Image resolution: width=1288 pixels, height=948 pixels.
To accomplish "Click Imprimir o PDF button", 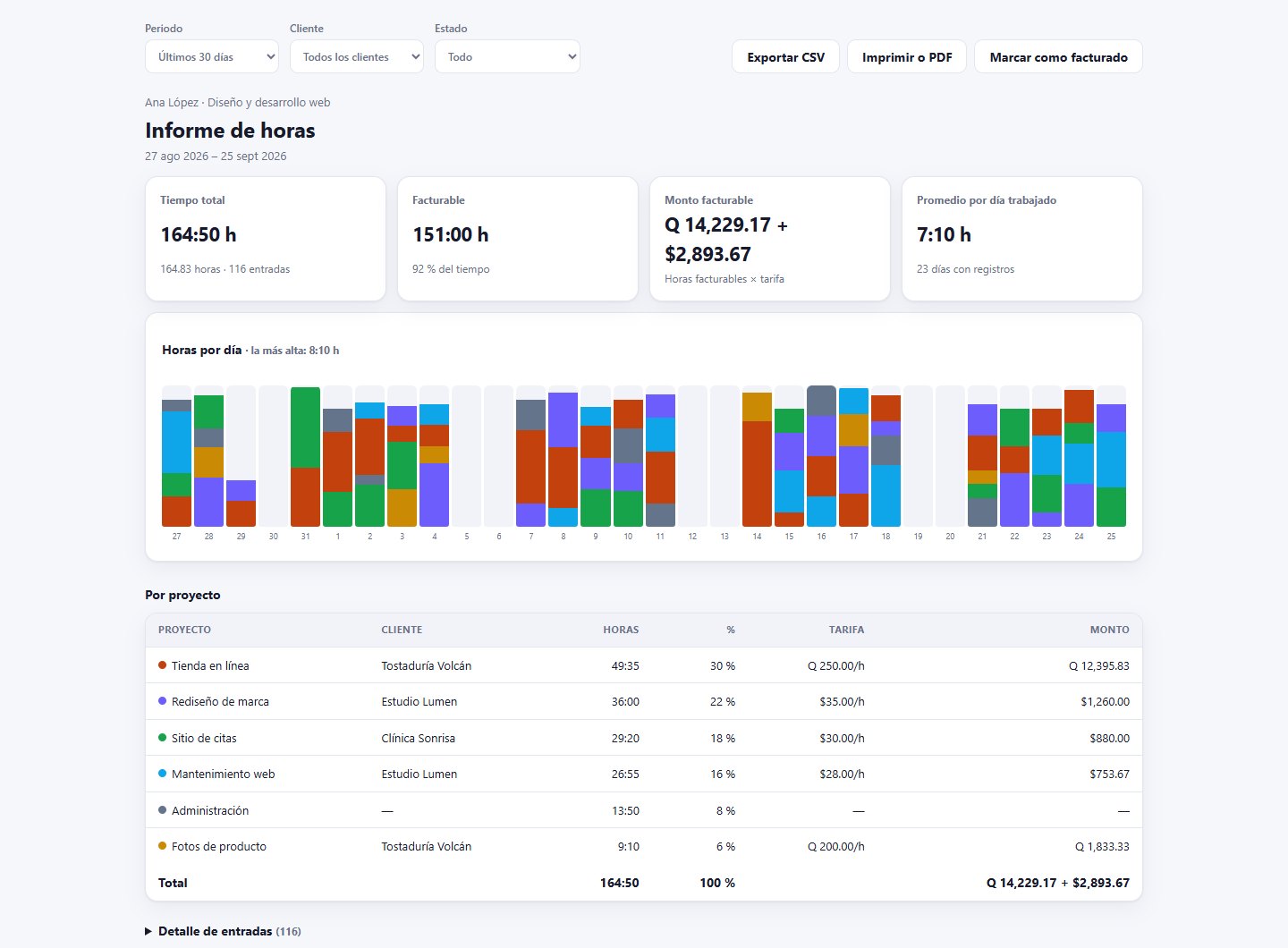I will (x=907, y=57).
